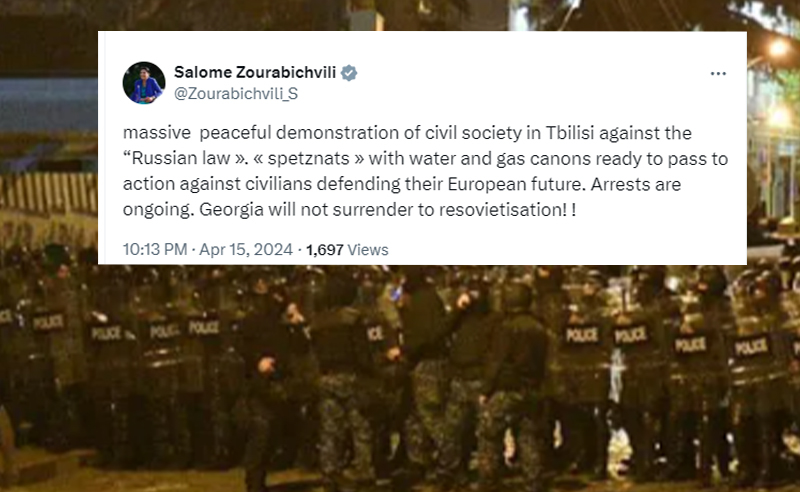Click the word spetznats in the tweet

(309, 158)
